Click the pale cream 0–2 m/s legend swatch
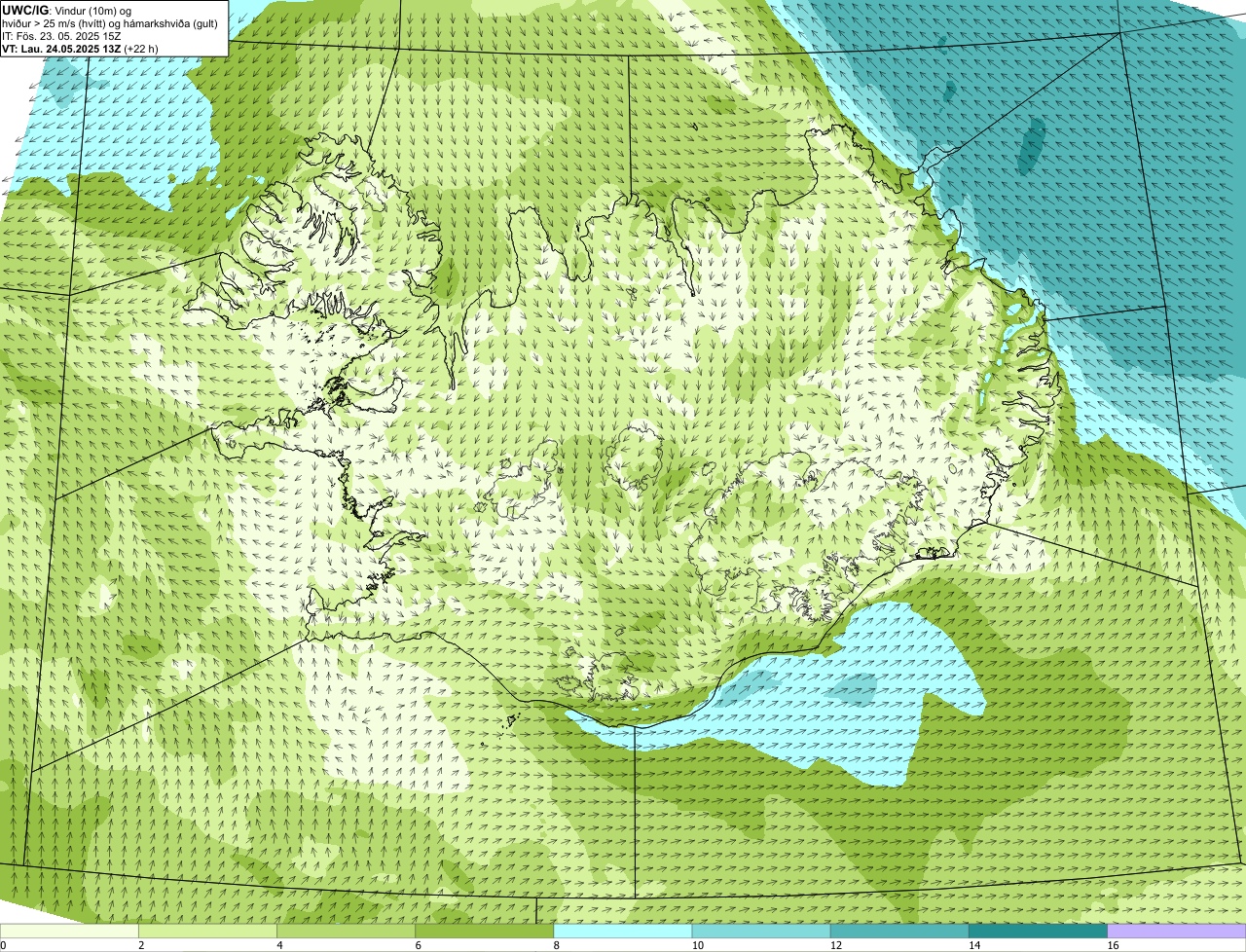 coord(69,932)
